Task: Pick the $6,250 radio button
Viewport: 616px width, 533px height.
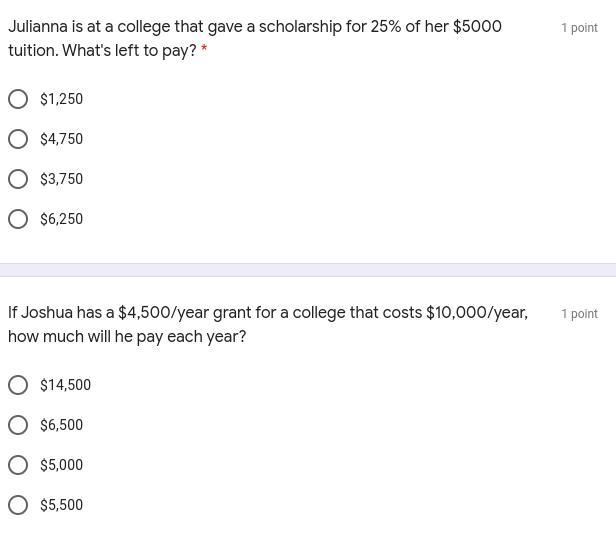Action: 18,219
